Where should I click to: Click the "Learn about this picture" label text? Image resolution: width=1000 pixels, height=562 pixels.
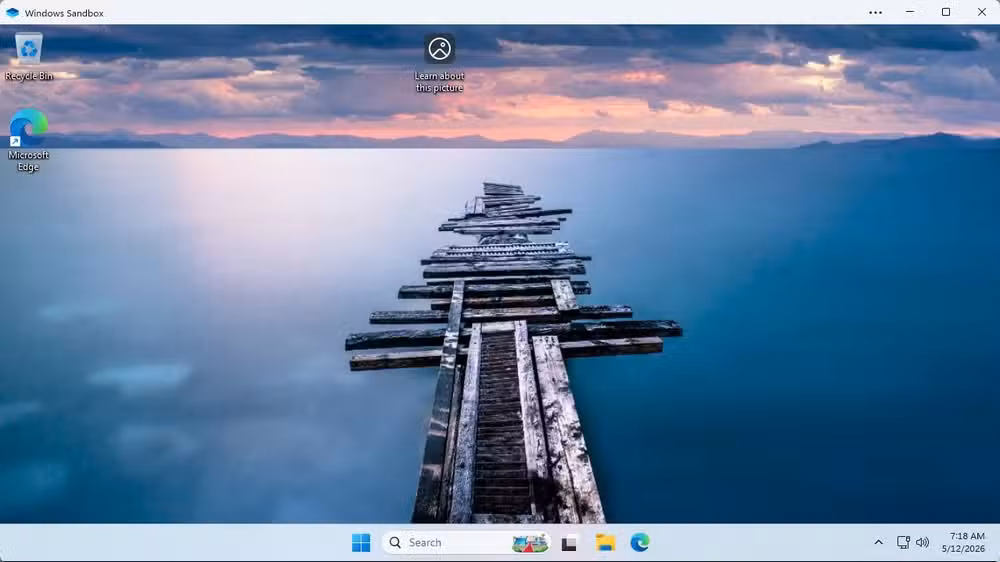439,82
